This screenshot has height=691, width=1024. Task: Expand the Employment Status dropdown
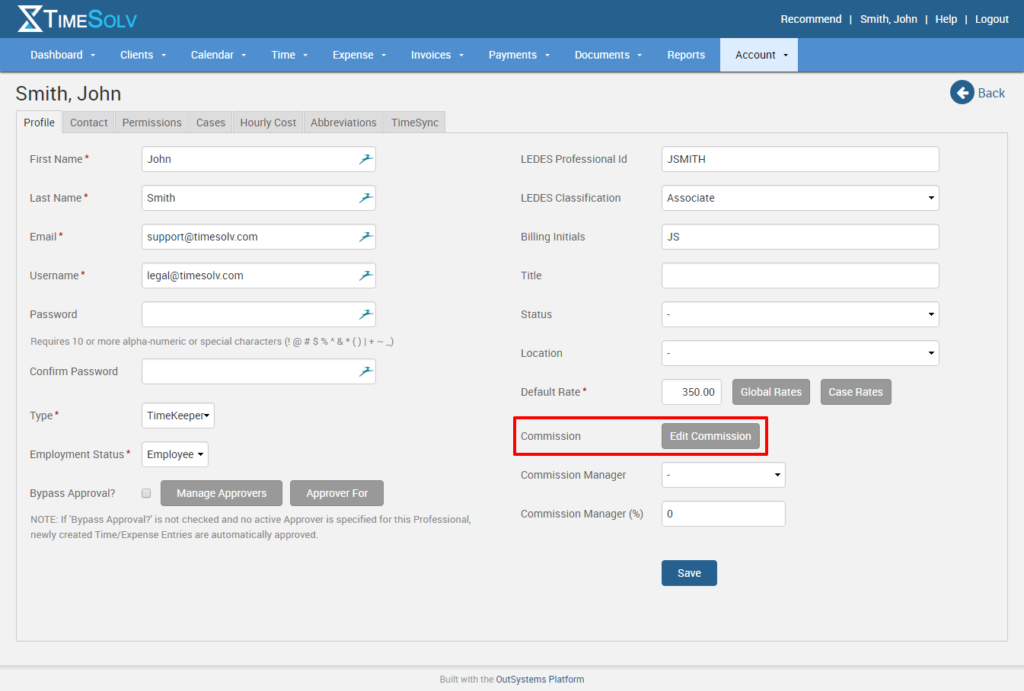click(175, 454)
